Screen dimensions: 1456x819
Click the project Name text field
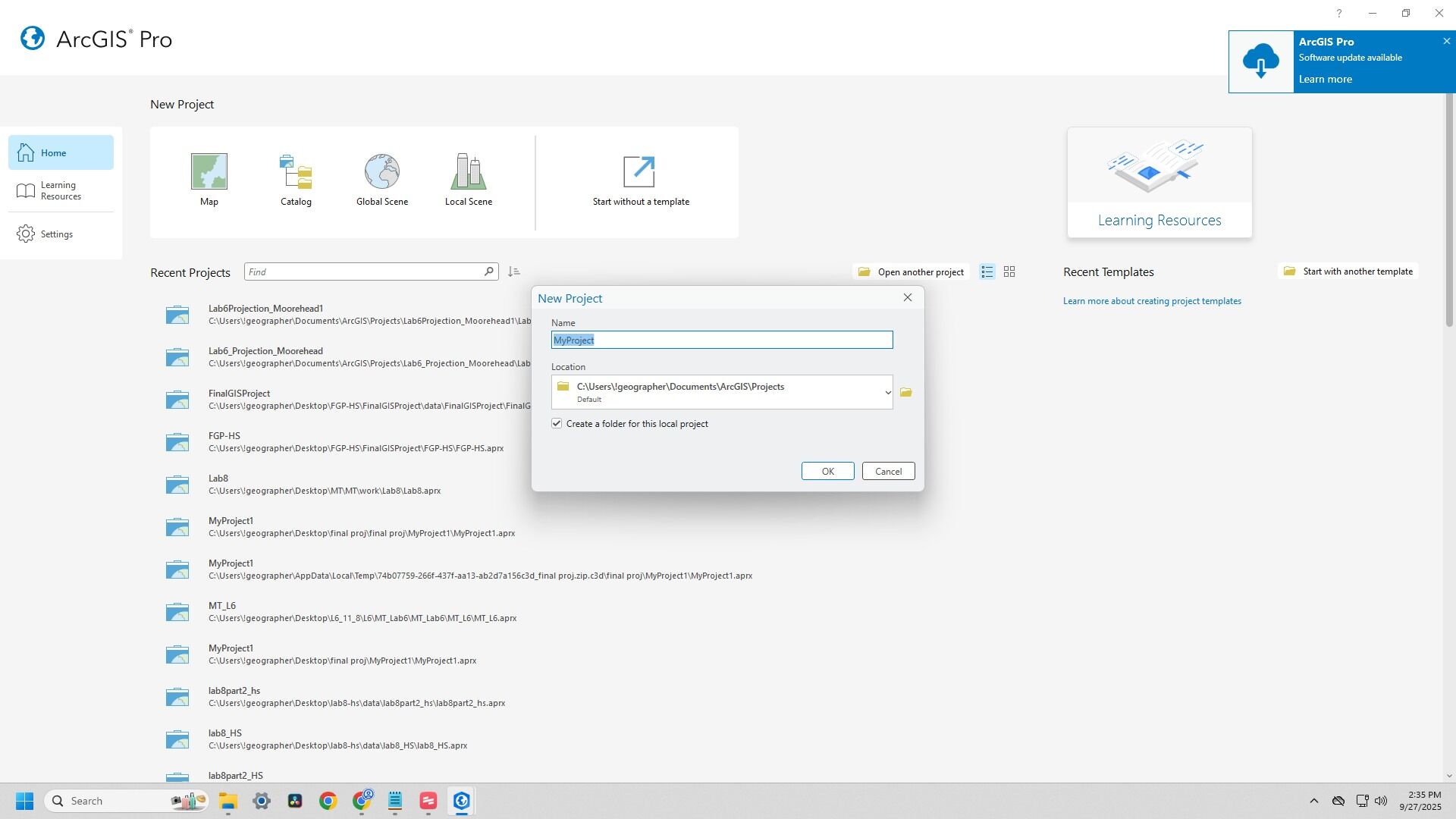point(721,340)
